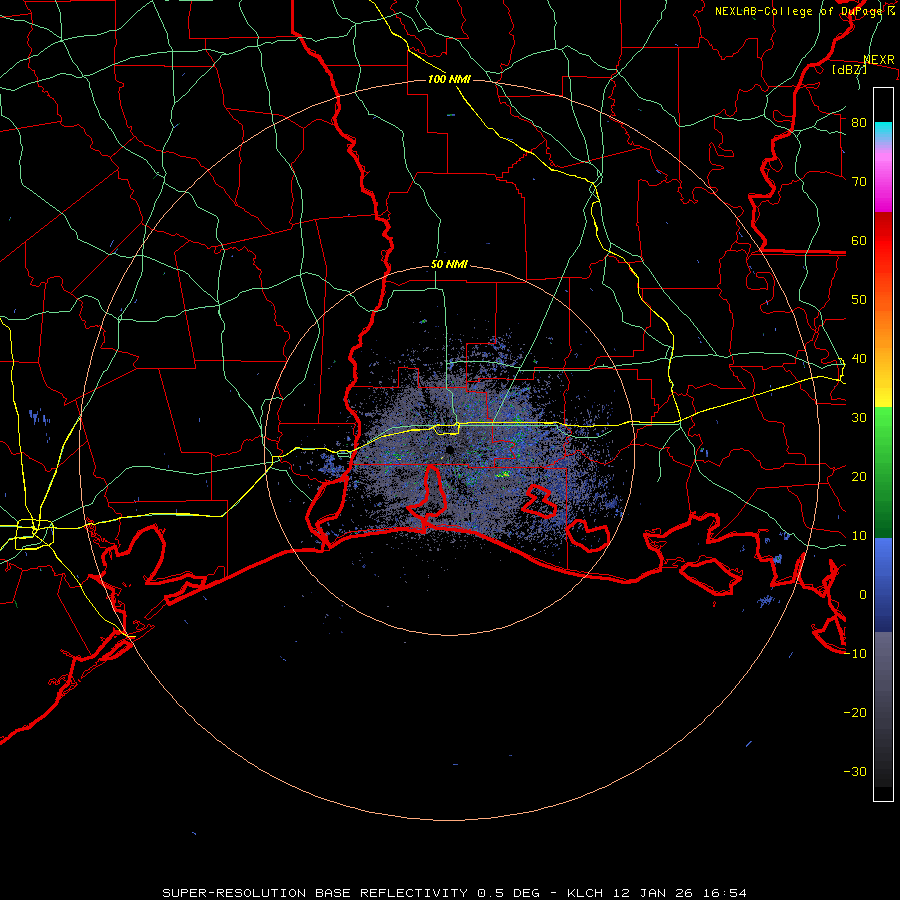The width and height of the screenshot is (900, 900).
Task: Click the -10 value on the dBZ scale
Action: tap(855, 654)
